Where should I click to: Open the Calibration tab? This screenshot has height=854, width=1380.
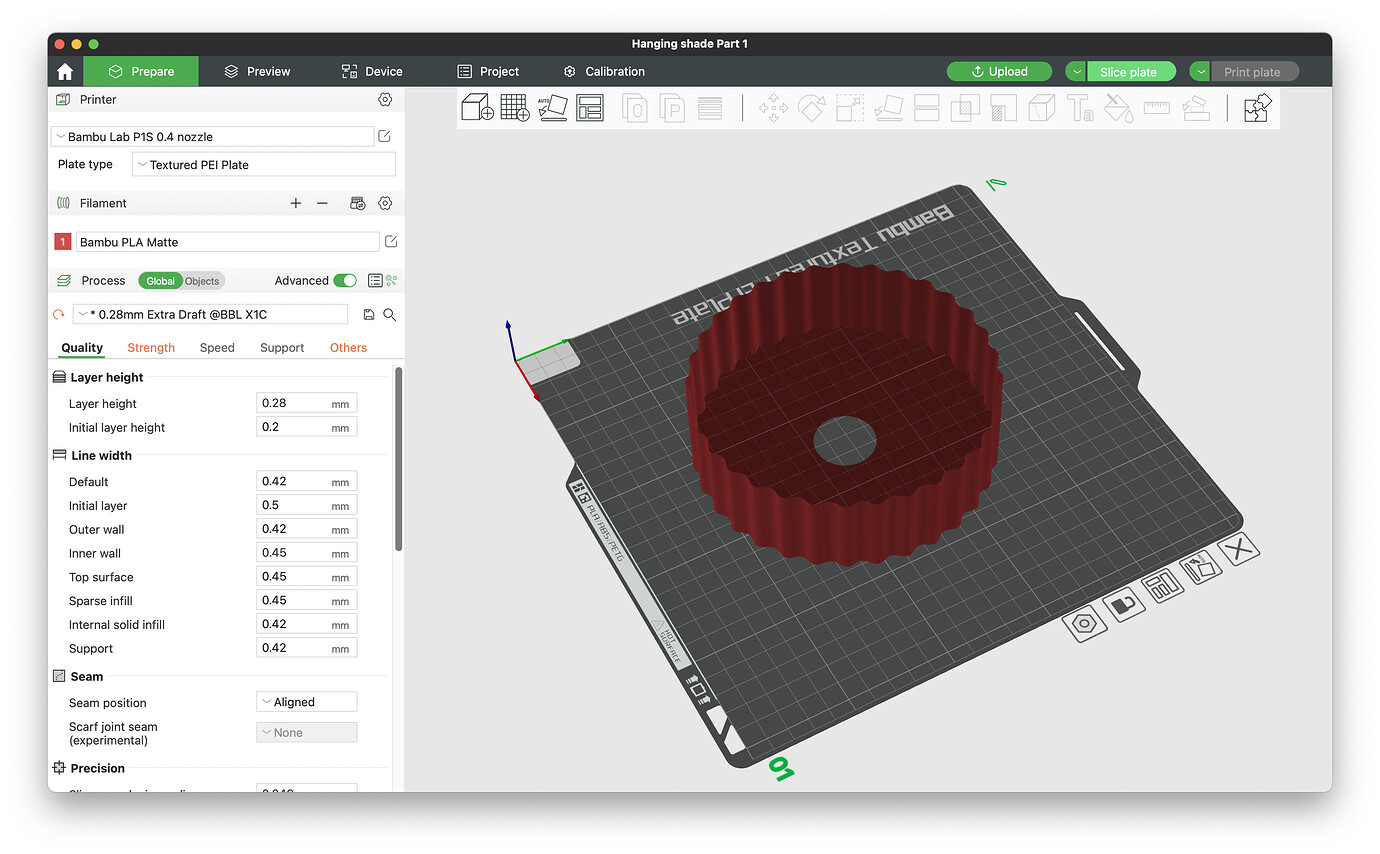coord(604,72)
